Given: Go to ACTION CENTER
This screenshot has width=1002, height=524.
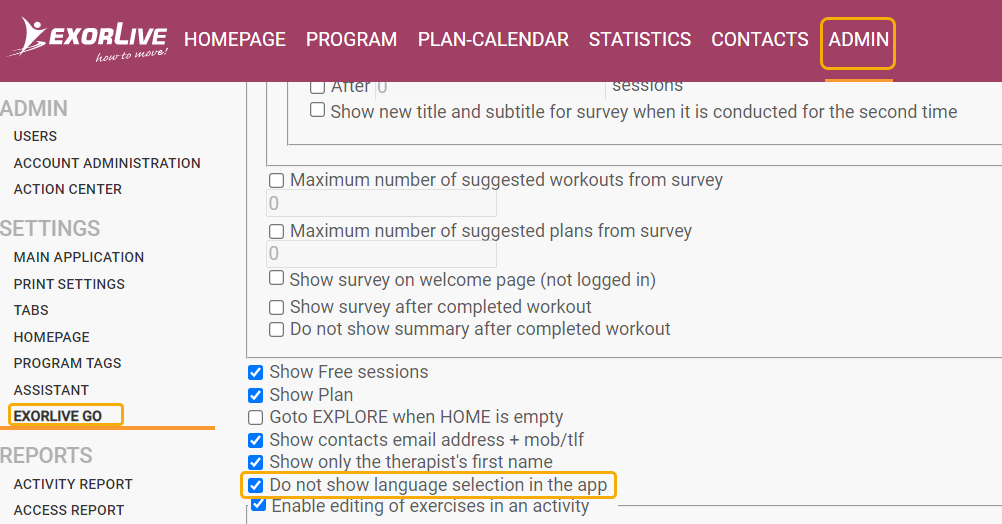Looking at the screenshot, I should [x=68, y=189].
